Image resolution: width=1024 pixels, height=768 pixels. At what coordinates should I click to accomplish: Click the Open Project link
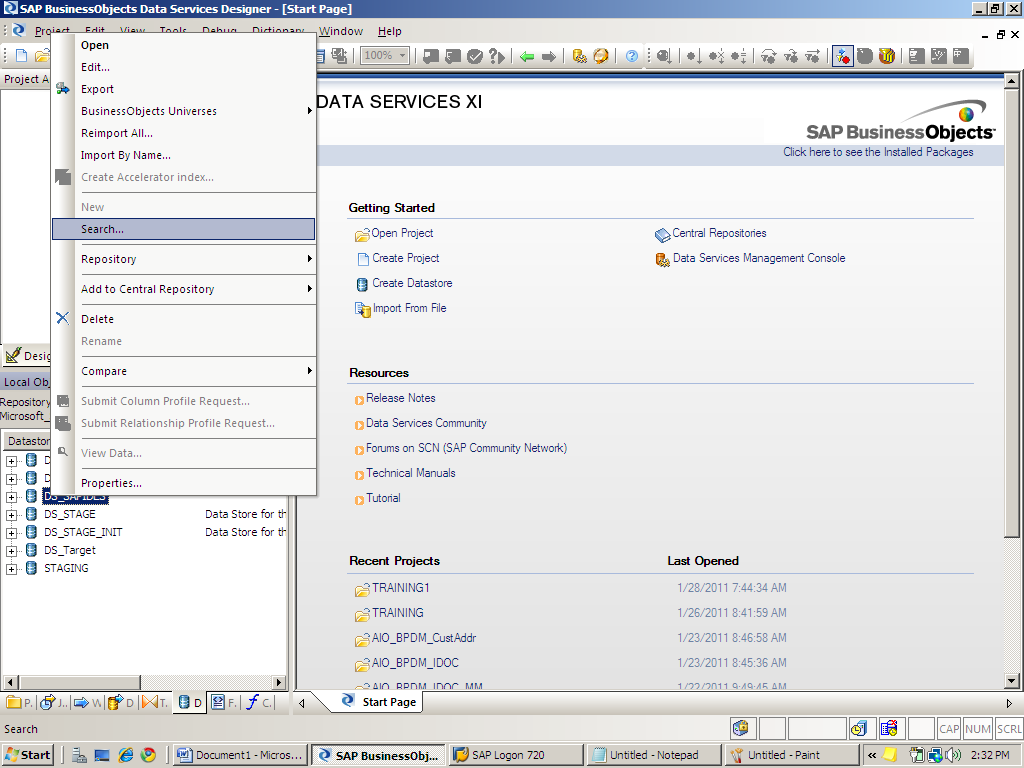402,233
